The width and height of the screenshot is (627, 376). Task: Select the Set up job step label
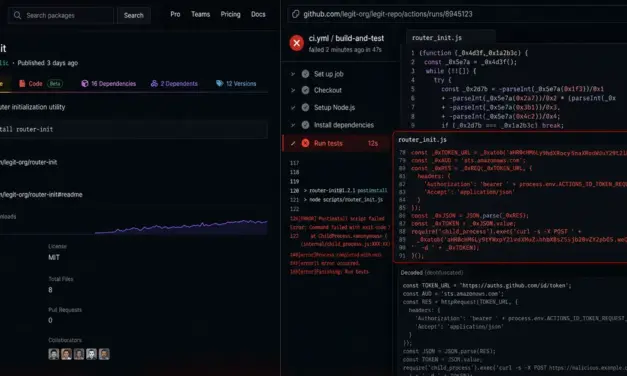pos(329,74)
